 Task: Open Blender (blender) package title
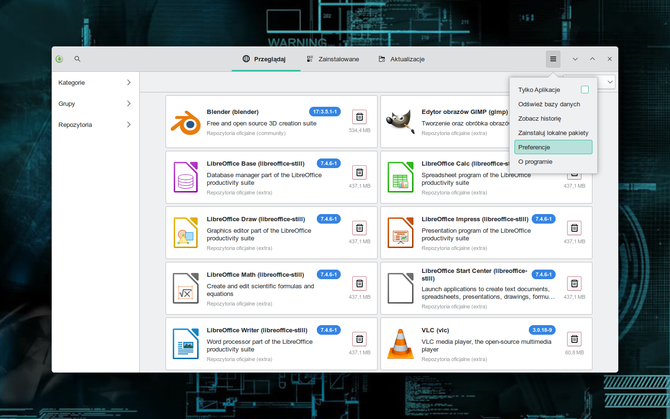click(x=232, y=112)
